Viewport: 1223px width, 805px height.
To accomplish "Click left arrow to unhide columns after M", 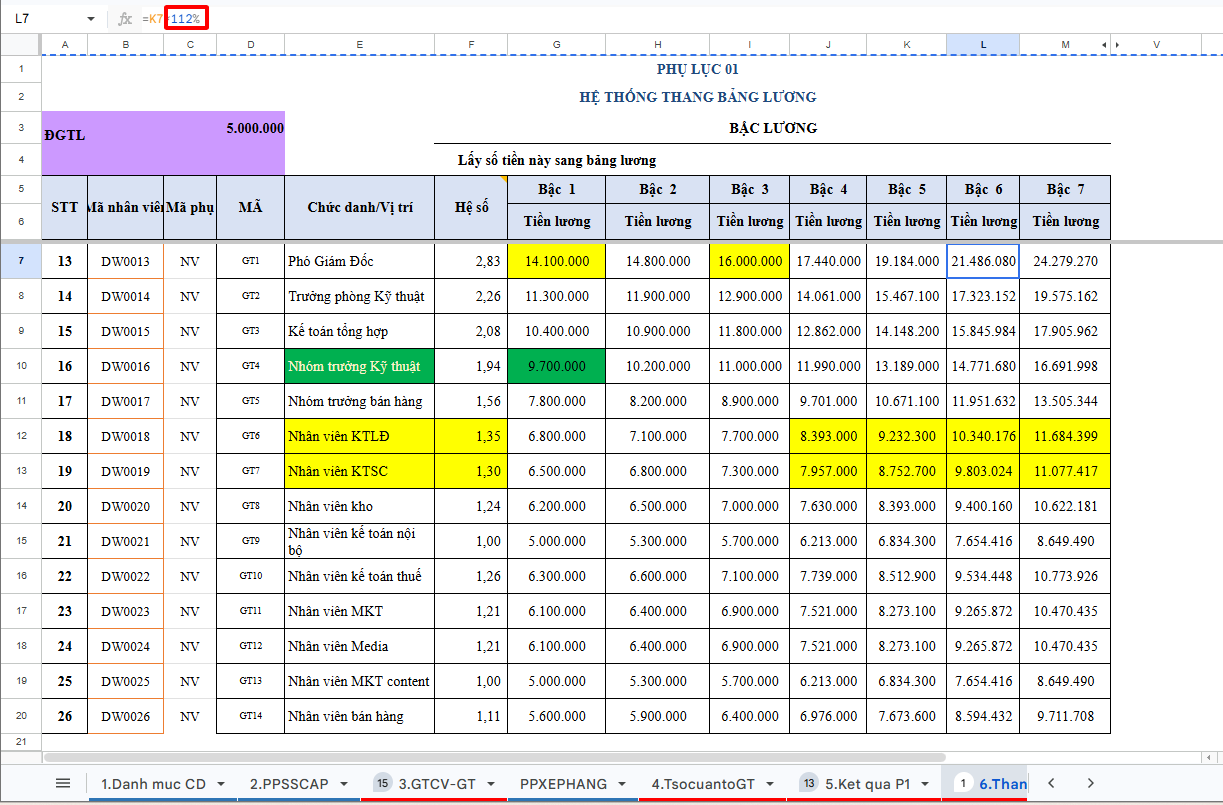I will 1104,45.
